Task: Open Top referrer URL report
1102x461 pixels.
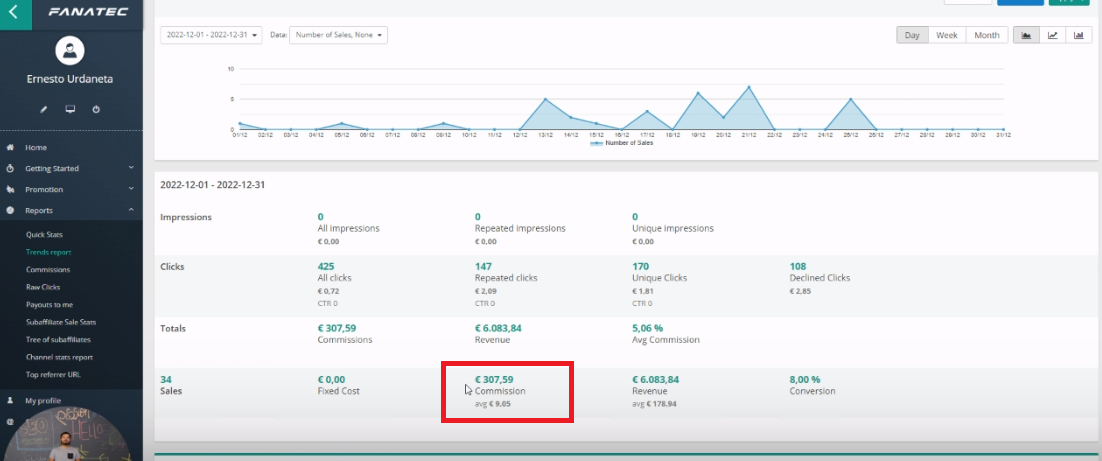Action: pyautogui.click(x=53, y=375)
